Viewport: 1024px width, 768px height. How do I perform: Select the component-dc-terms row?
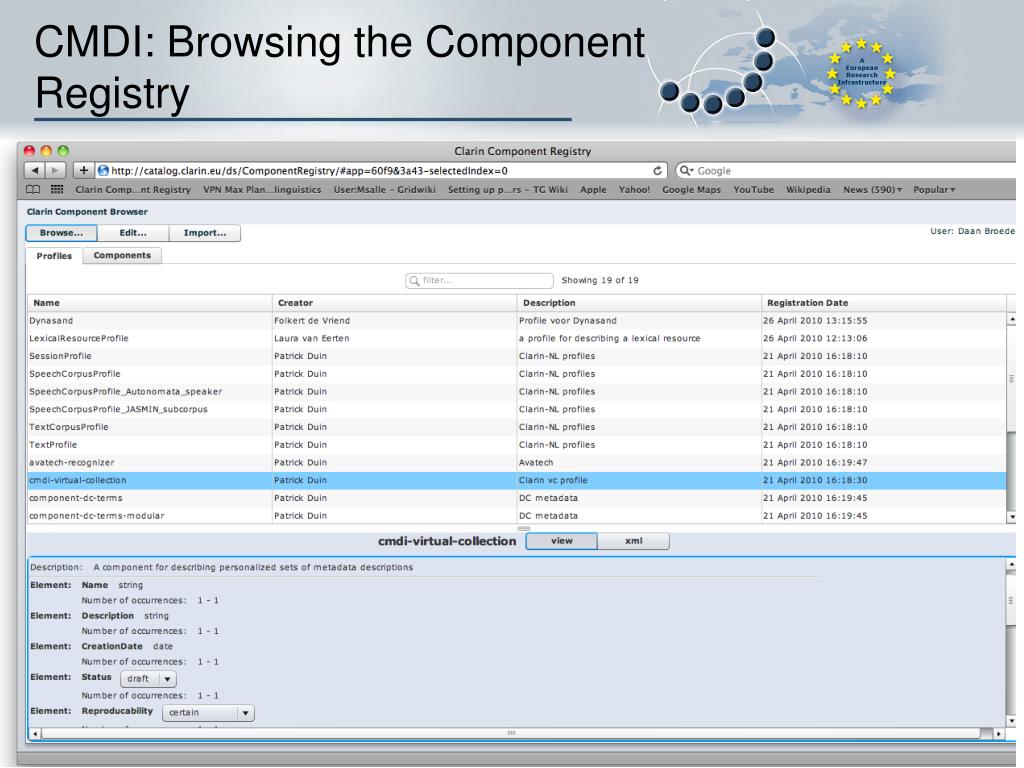tap(516, 498)
